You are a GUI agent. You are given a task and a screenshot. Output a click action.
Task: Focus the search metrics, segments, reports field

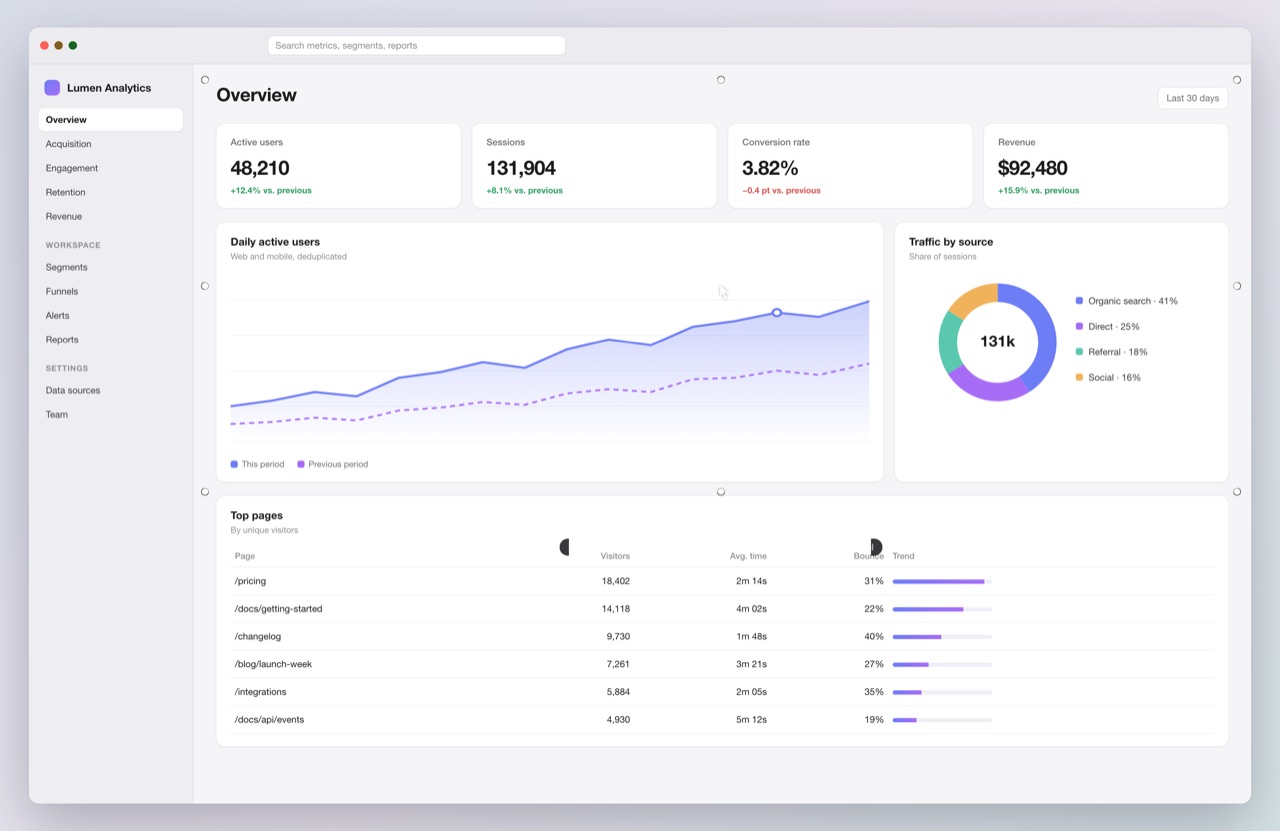tap(416, 45)
